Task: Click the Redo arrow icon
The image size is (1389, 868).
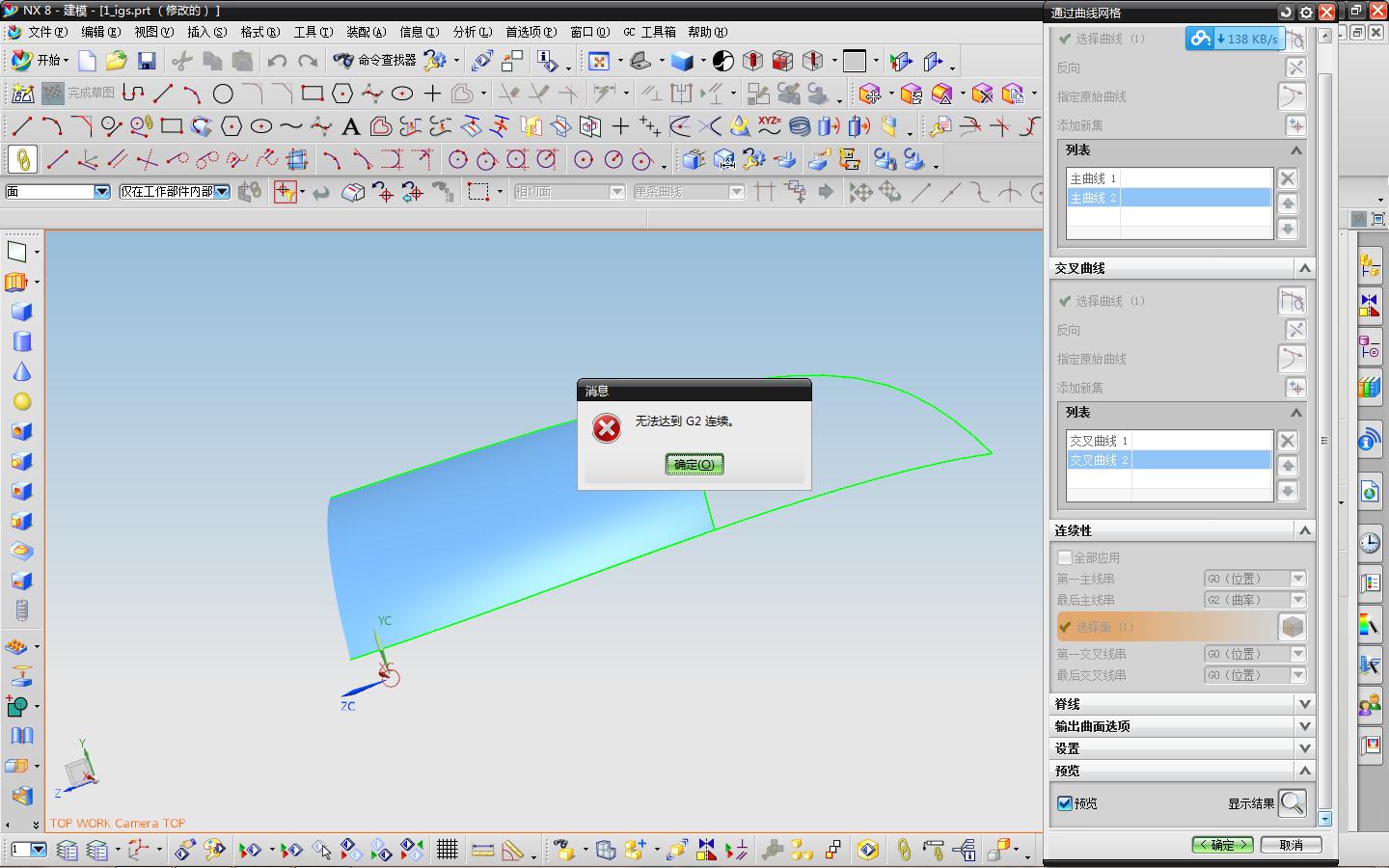Action: tap(308, 61)
